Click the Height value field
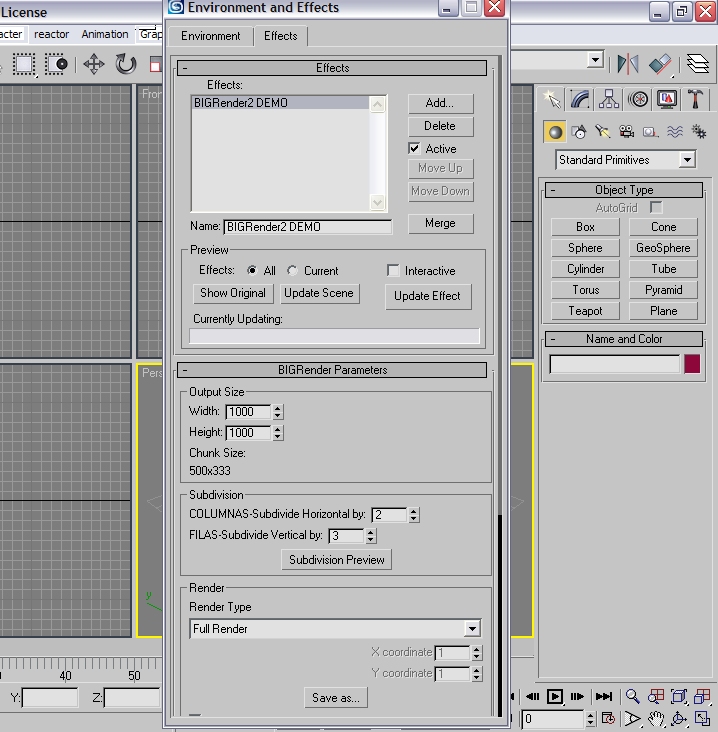Viewport: 718px width, 732px height. coord(248,433)
